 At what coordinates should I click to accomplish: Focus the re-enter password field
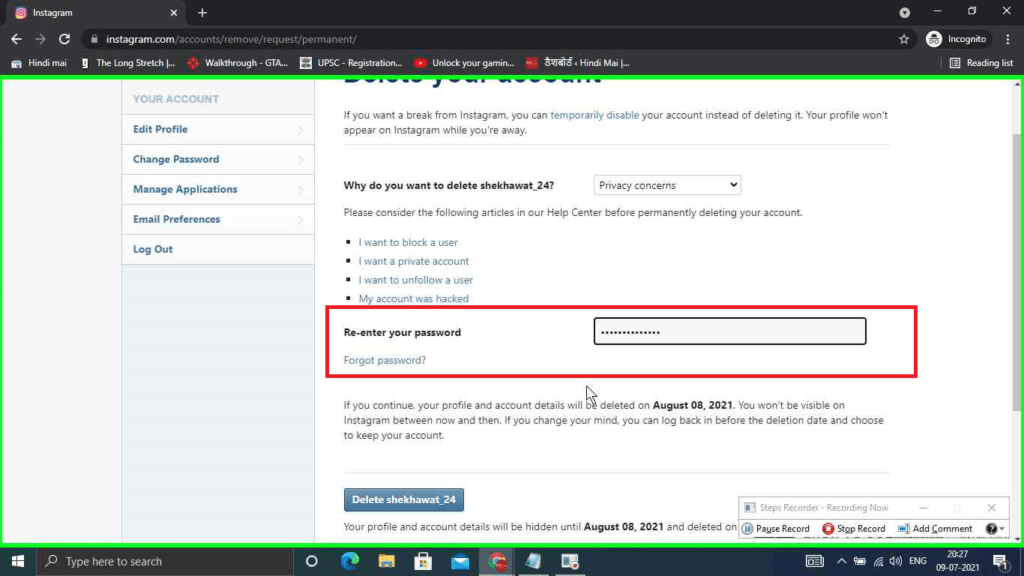coord(729,332)
